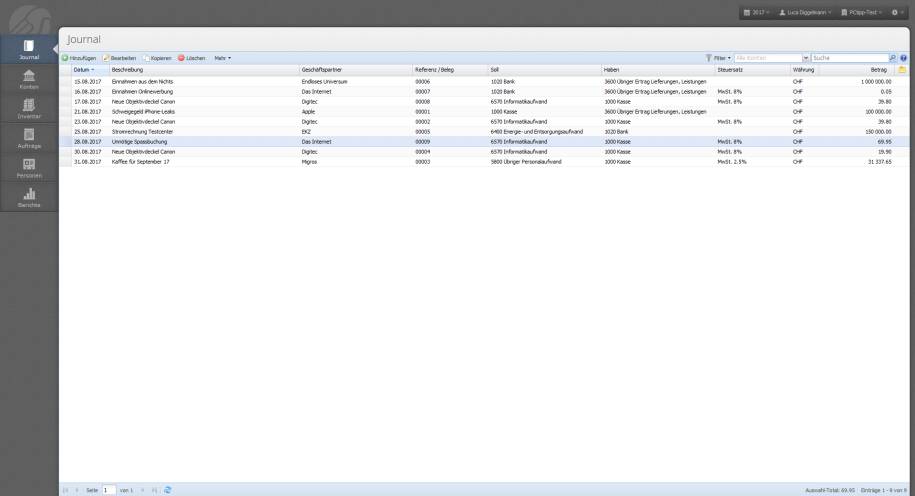Select the row 'Einnahmen Onlinewerbung'
Image resolution: width=915 pixels, height=496 pixels.
point(484,92)
